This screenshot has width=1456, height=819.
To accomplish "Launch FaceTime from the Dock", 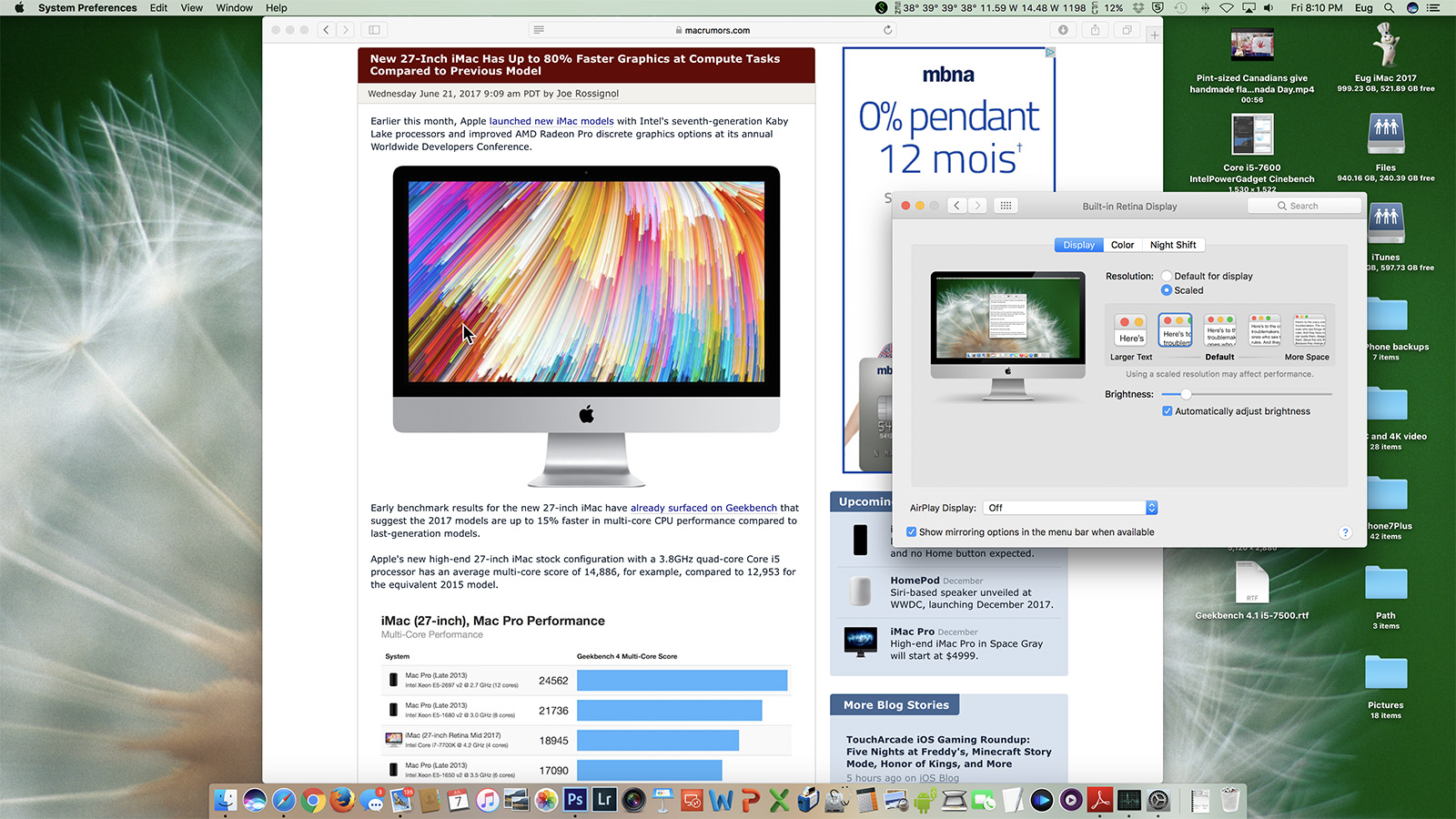I will (984, 800).
